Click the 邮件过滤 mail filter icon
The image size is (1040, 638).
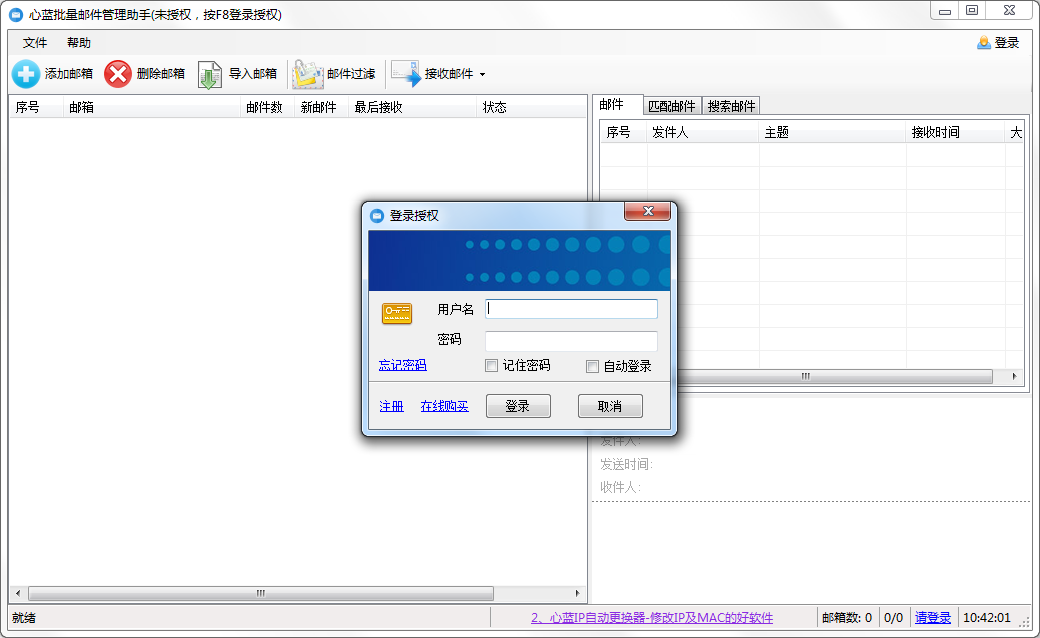pyautogui.click(x=307, y=75)
